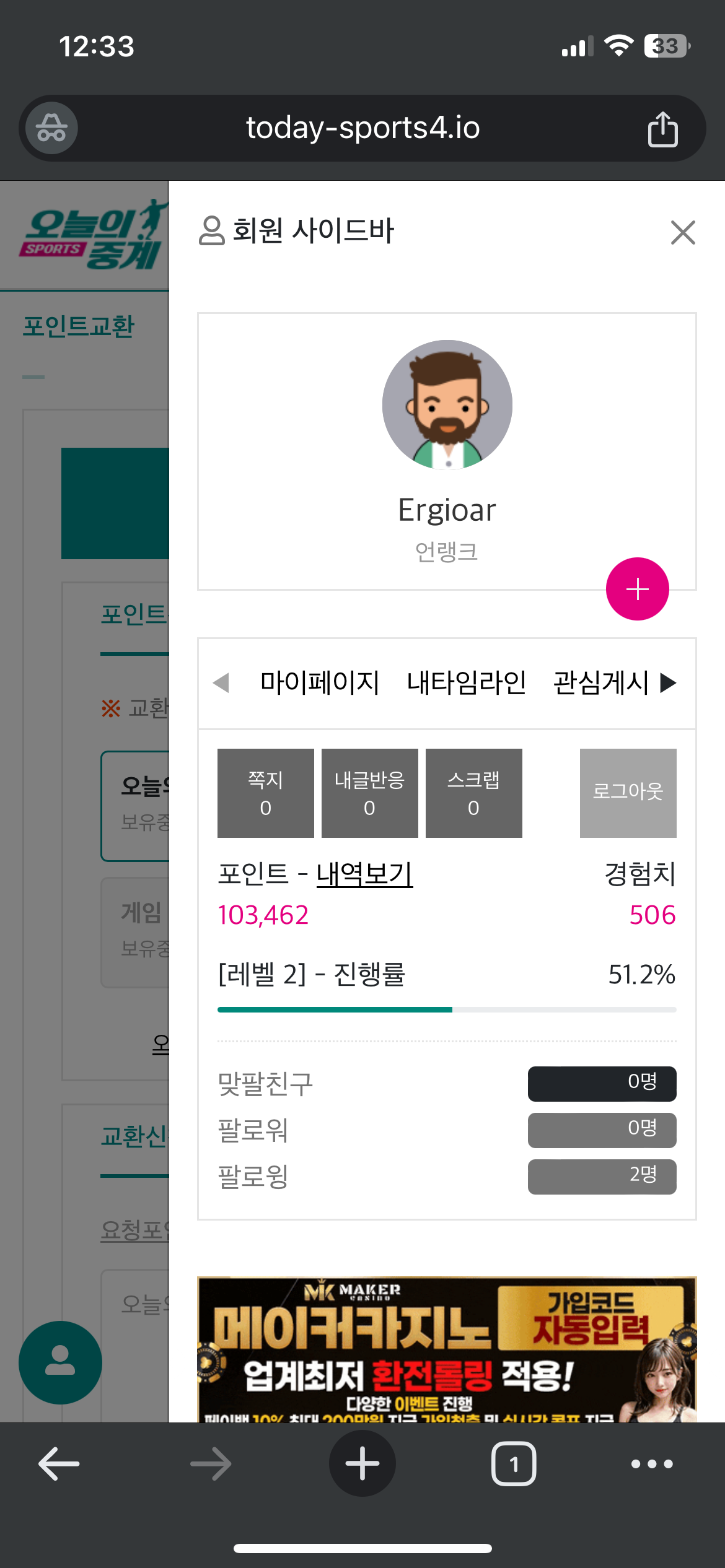The width and height of the screenshot is (725, 1568).
Task: Go back with the browser back arrow
Action: point(59,1464)
